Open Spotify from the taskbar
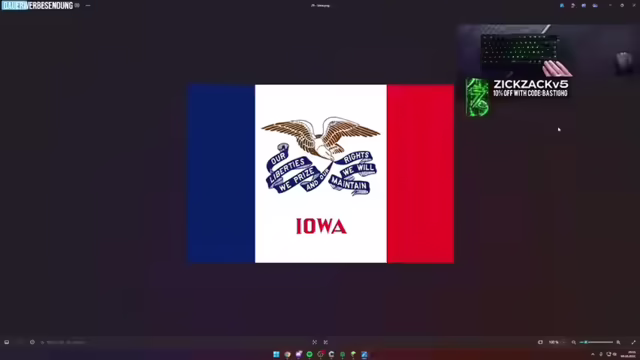Screen dimensions: 640x360 point(309,354)
